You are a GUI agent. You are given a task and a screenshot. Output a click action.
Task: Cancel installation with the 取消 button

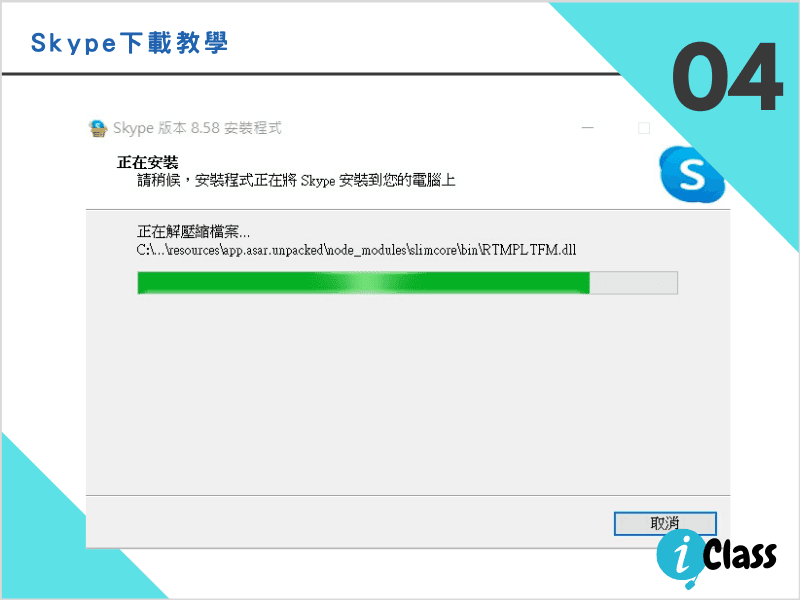coord(665,523)
